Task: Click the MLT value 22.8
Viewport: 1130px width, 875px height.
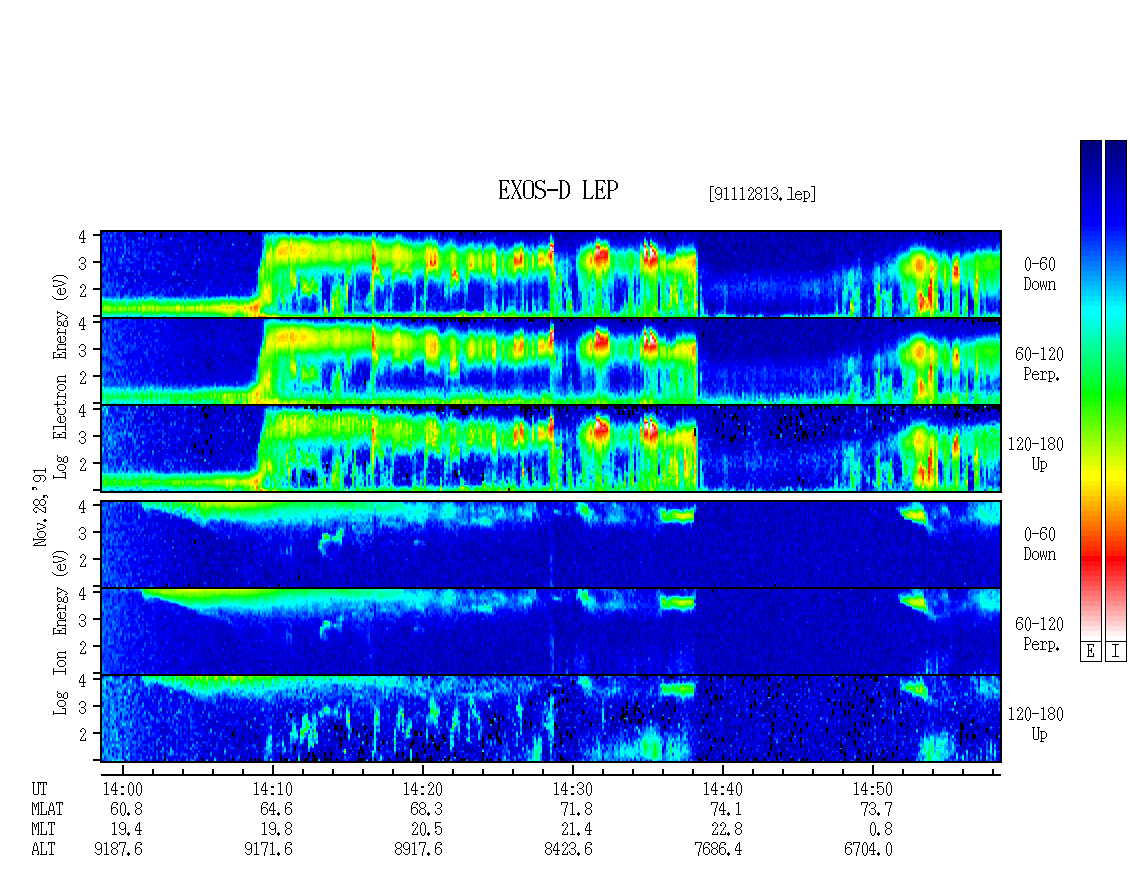Action: point(726,830)
